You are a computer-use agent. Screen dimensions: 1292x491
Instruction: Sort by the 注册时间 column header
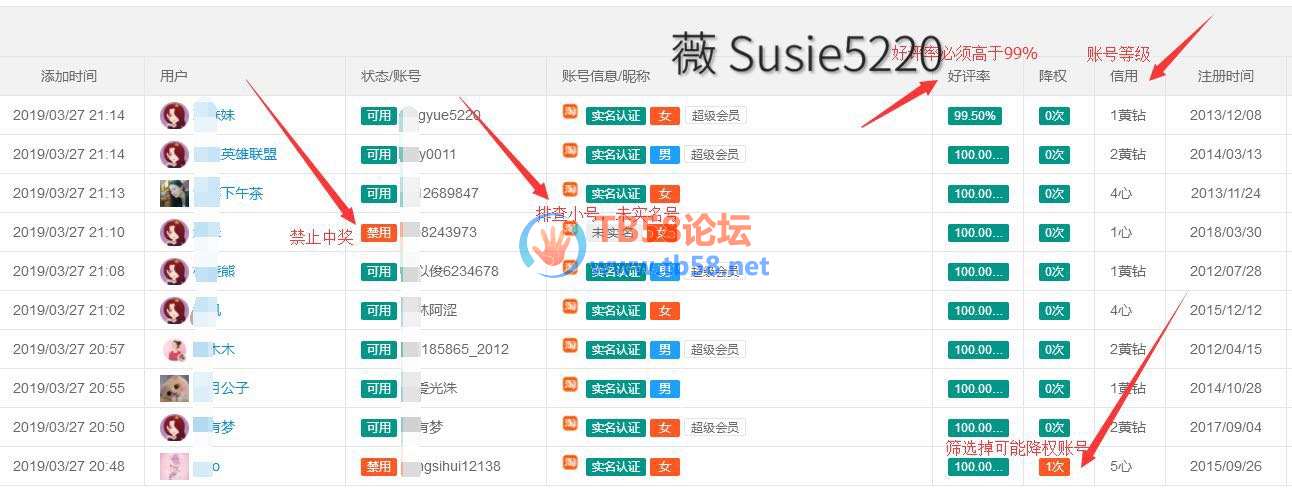click(x=1225, y=76)
